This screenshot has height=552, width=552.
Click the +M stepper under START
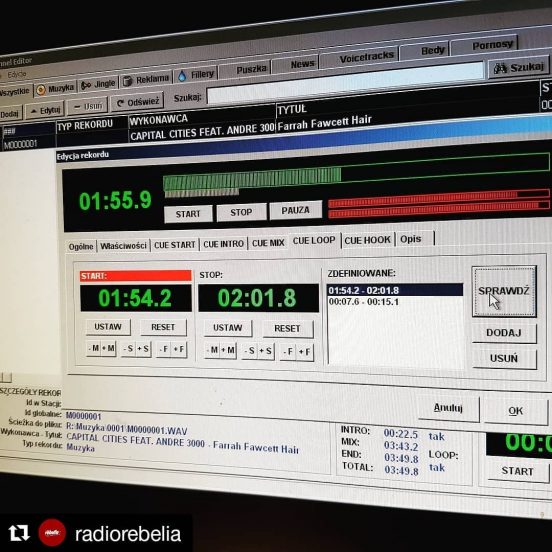[109, 349]
